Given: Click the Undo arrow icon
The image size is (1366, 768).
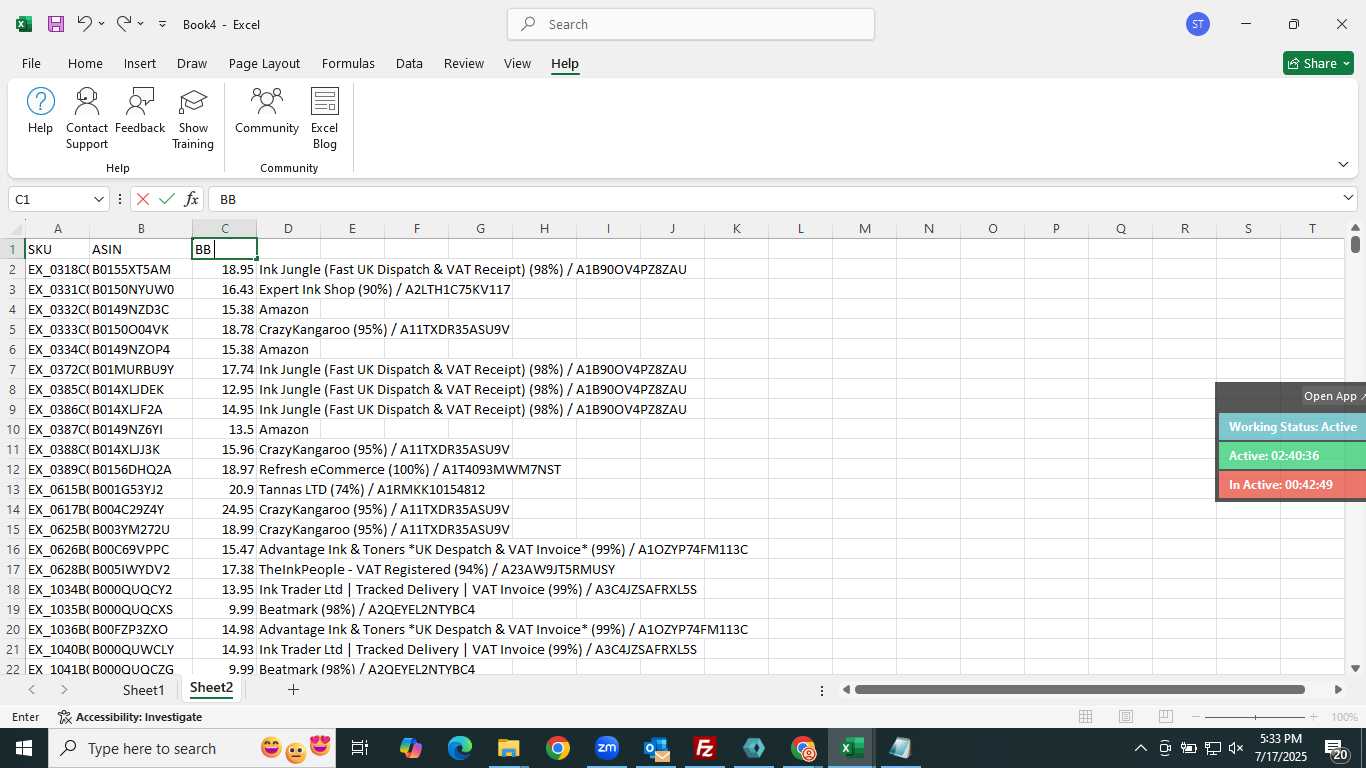Looking at the screenshot, I should (85, 23).
